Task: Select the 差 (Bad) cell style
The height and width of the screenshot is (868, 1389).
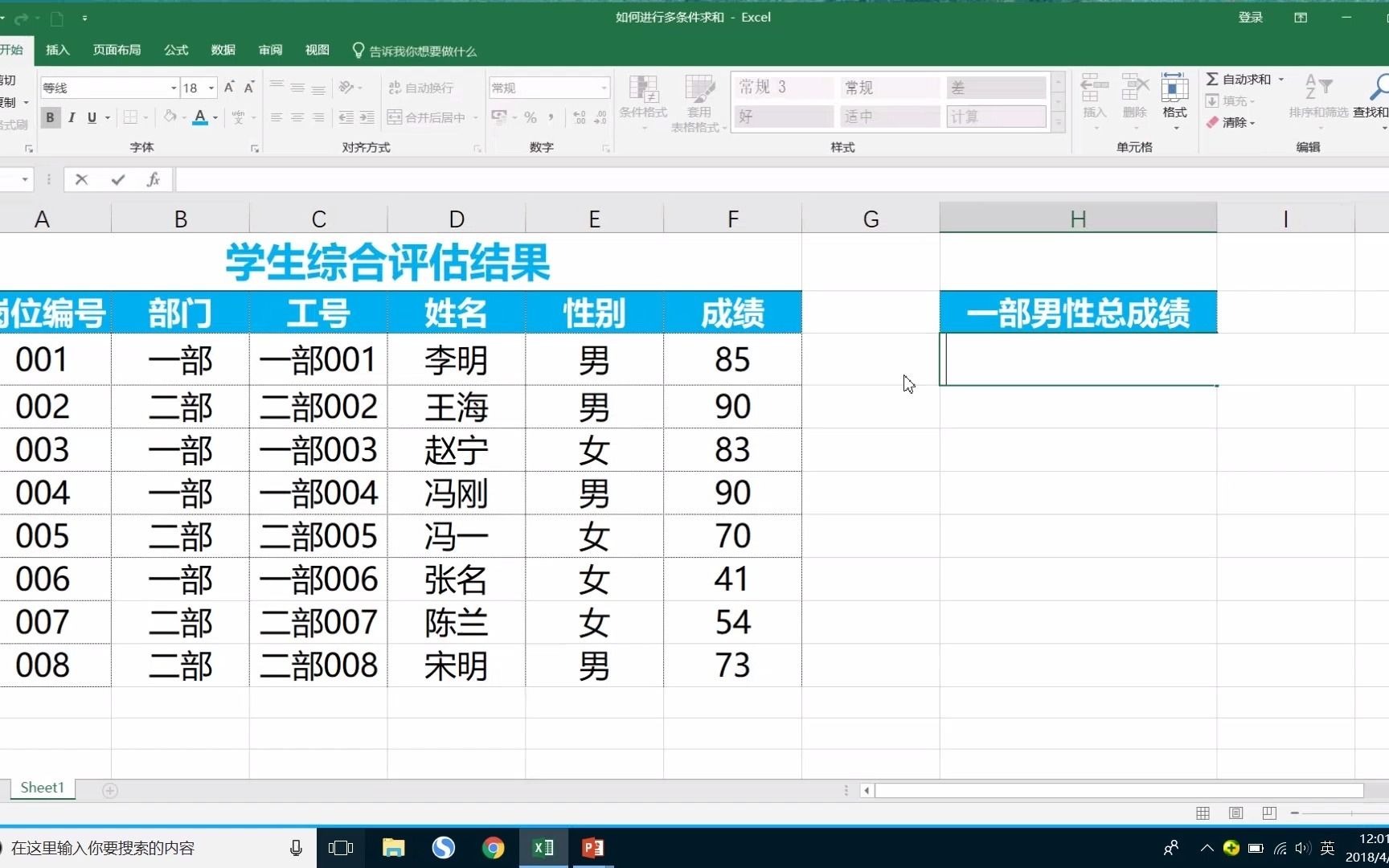Action: point(996,88)
